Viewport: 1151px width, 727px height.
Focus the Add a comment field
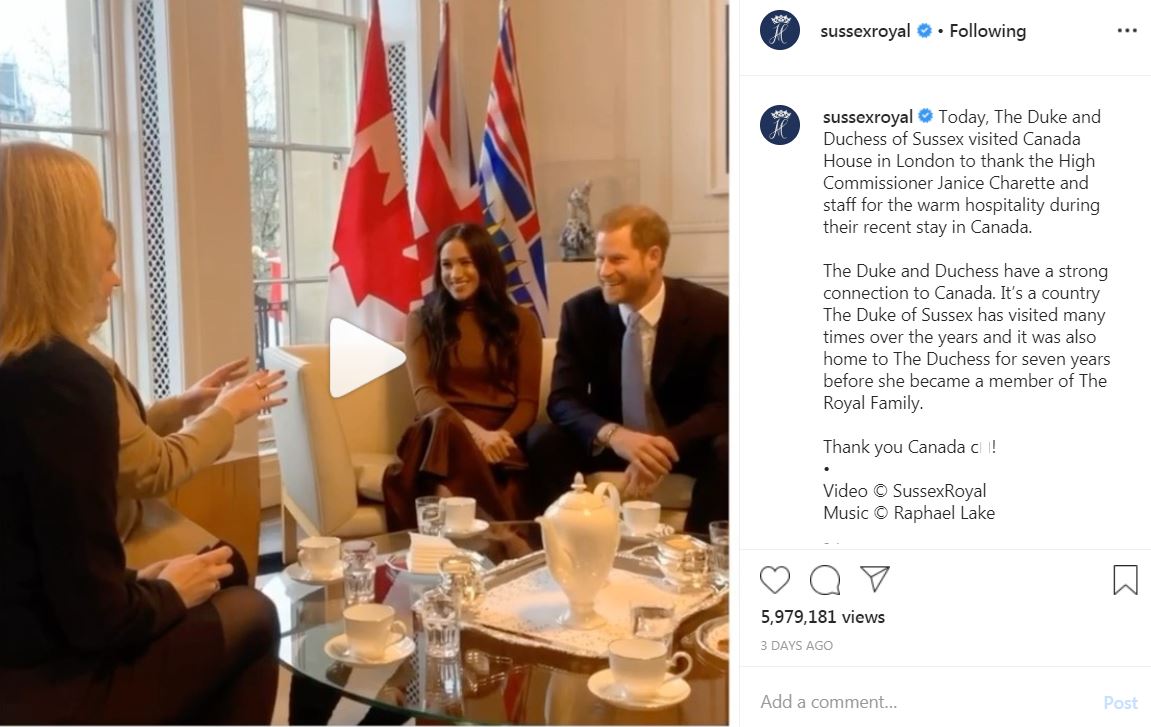tap(925, 702)
